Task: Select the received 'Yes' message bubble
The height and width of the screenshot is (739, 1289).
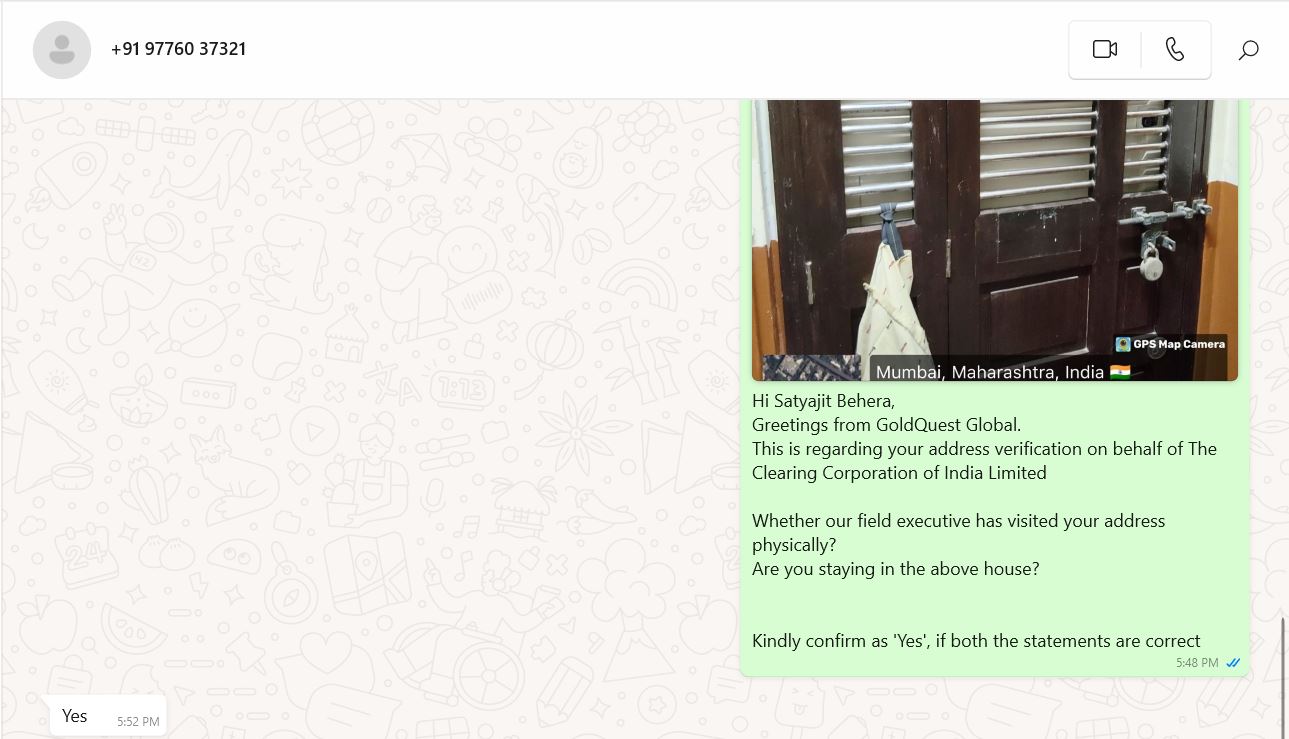Action: (x=108, y=716)
